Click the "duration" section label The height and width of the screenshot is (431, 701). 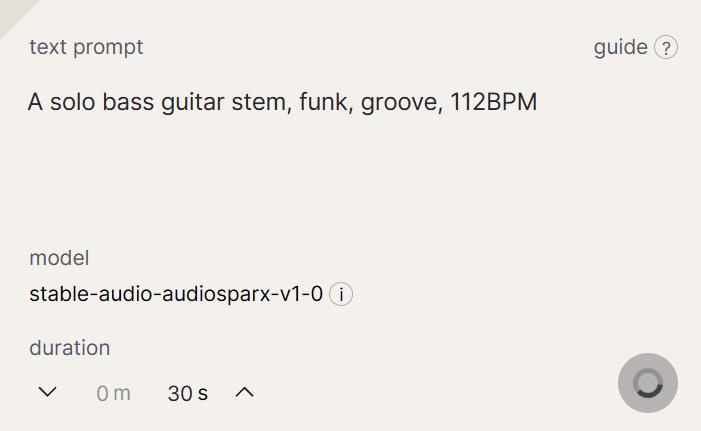[70, 348]
